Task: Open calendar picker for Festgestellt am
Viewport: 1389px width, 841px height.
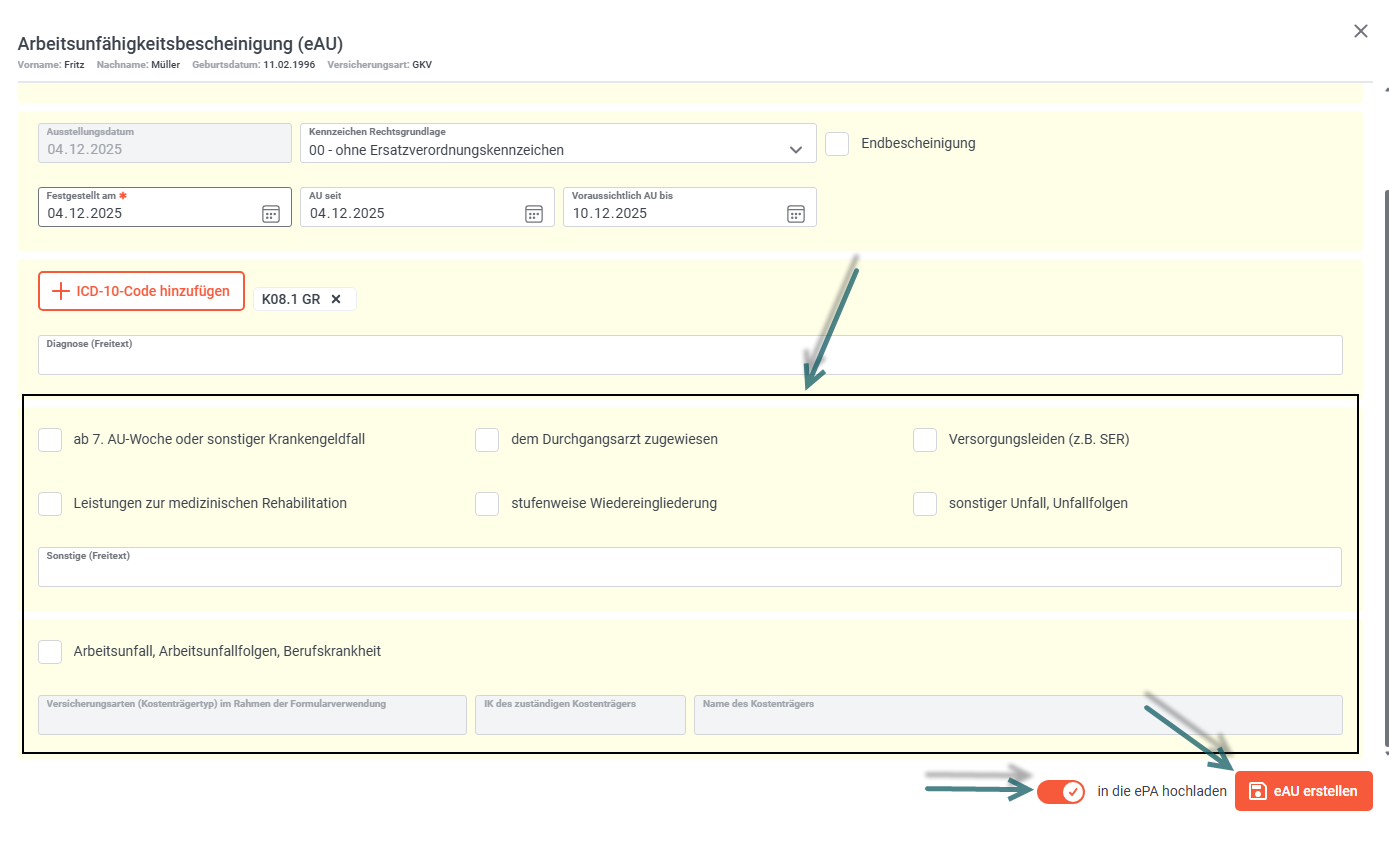Action: click(271, 213)
